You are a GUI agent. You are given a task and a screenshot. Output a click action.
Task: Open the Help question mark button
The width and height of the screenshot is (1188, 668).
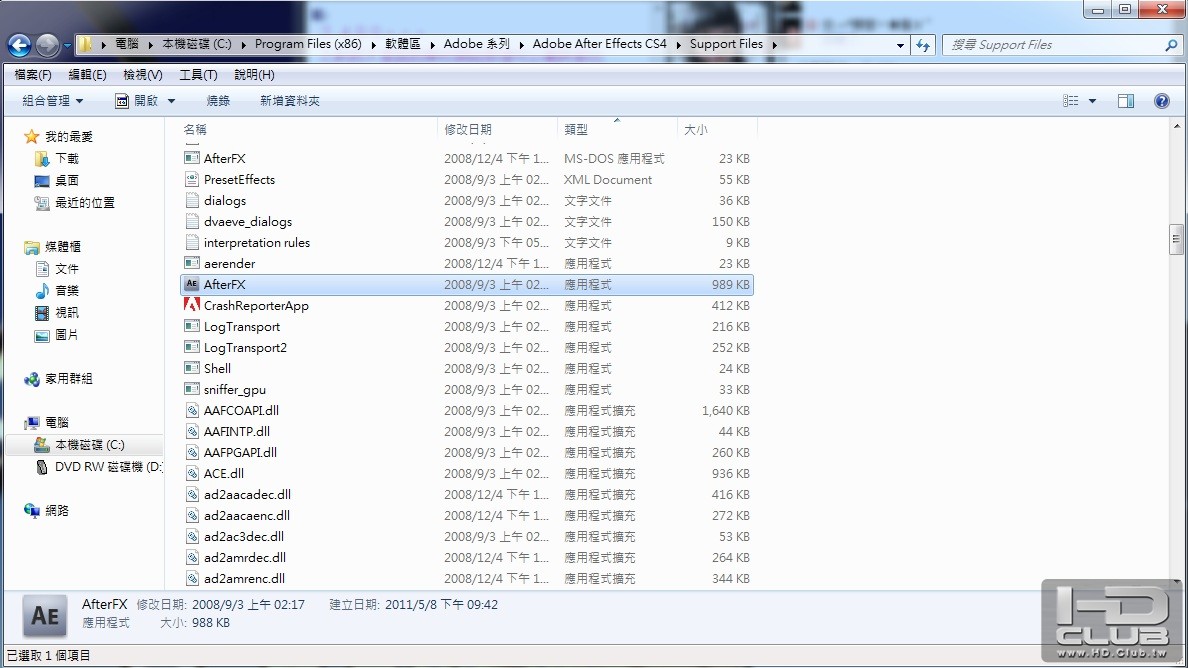point(1161,101)
